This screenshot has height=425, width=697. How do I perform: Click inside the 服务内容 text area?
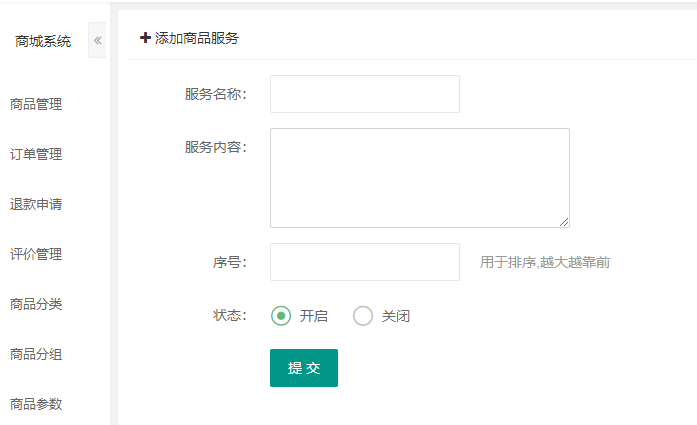point(419,177)
